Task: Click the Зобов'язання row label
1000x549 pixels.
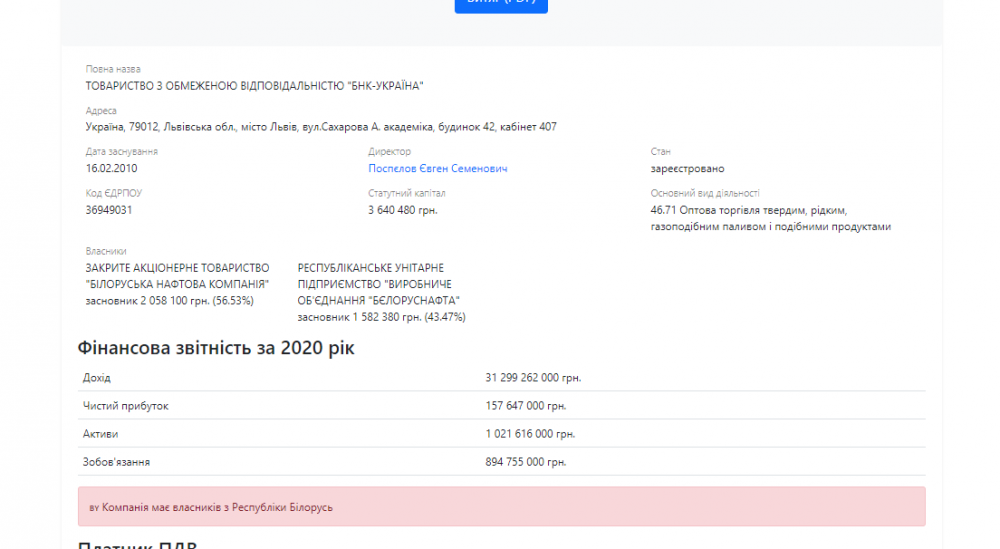Action: 117,462
